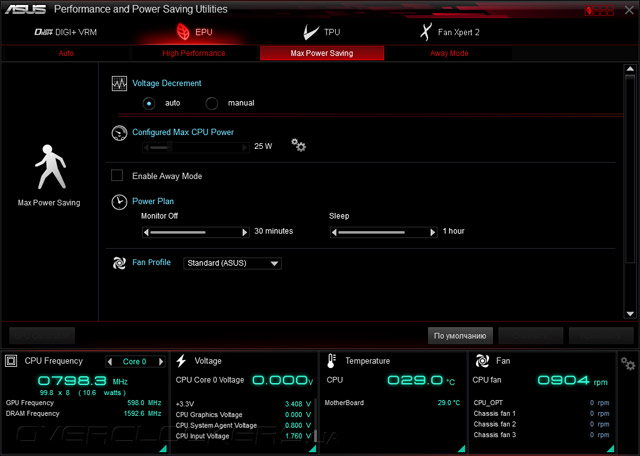Switch to previous core with left arrow
The width and height of the screenshot is (640, 456).
(109, 361)
